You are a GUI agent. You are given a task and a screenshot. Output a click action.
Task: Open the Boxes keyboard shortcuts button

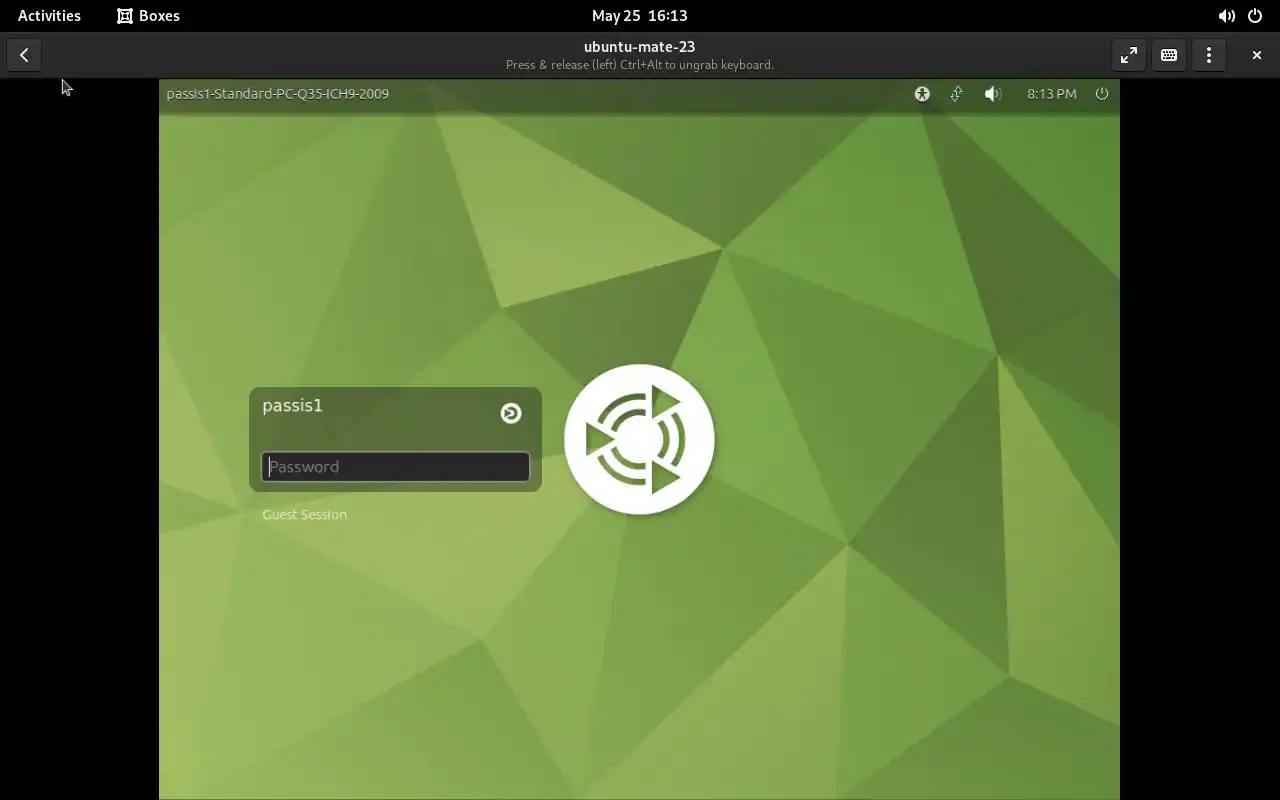click(1169, 55)
